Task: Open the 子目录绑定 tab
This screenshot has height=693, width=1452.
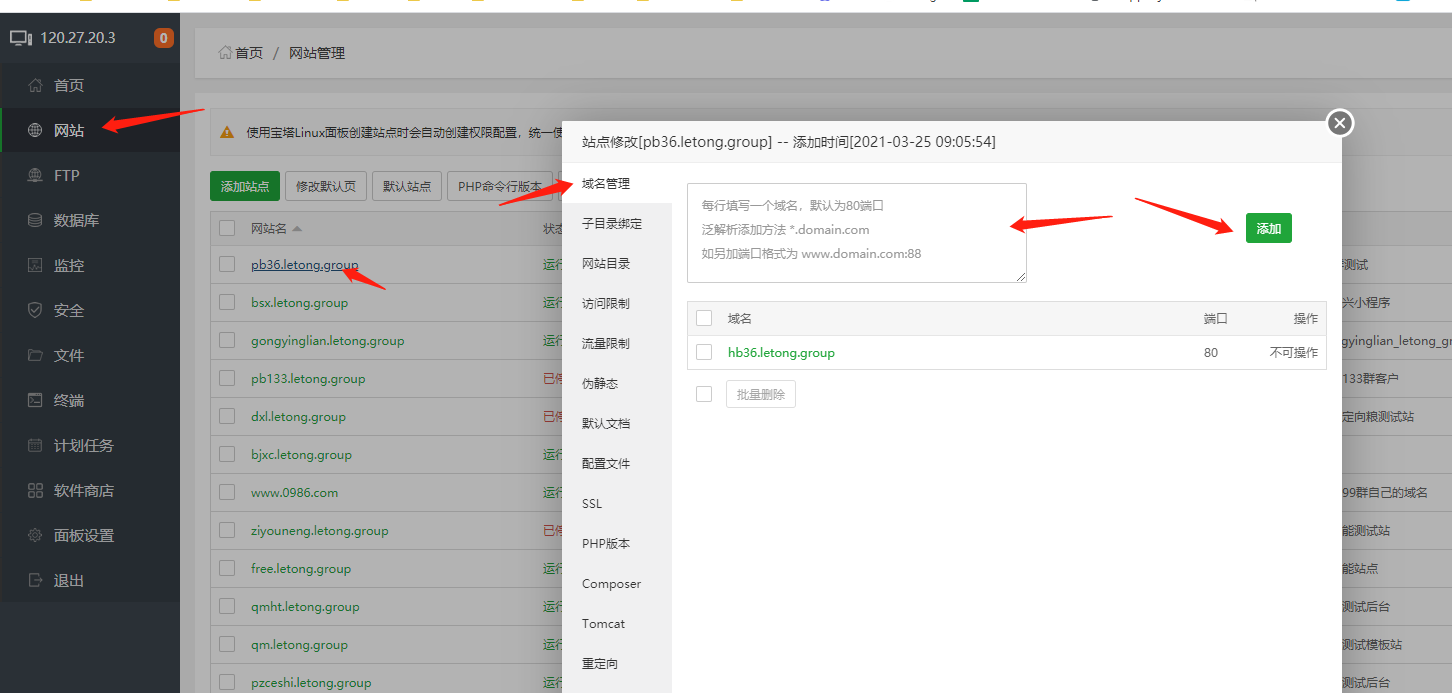Action: point(617,224)
